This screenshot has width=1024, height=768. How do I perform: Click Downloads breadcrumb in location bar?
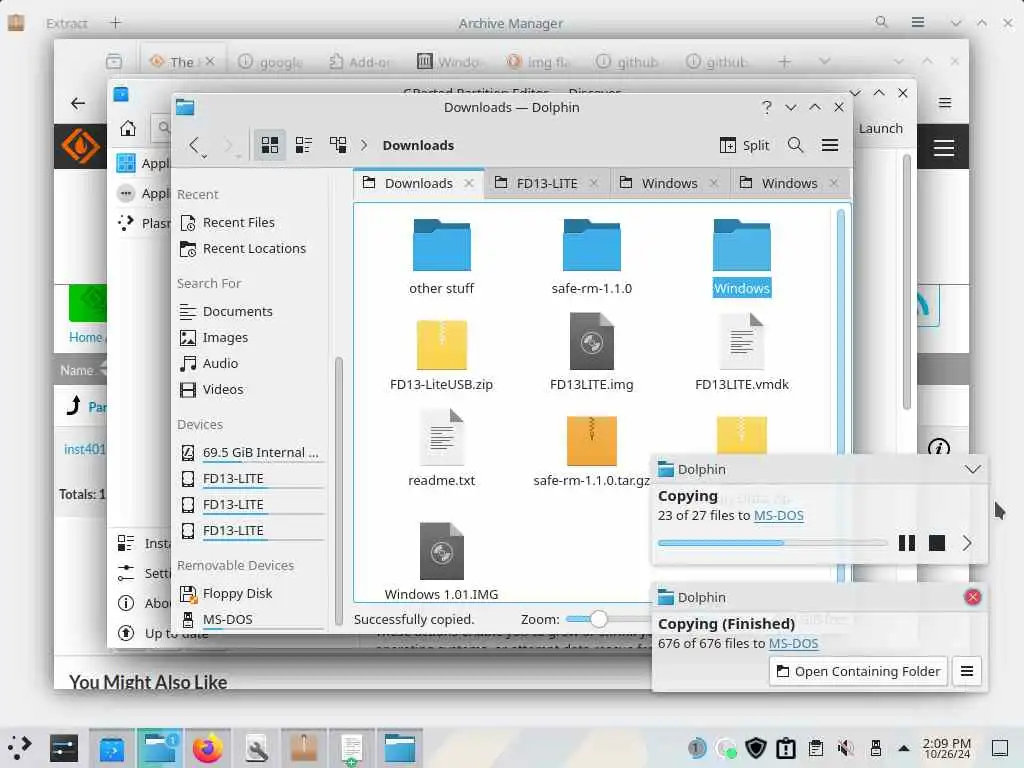pos(418,145)
